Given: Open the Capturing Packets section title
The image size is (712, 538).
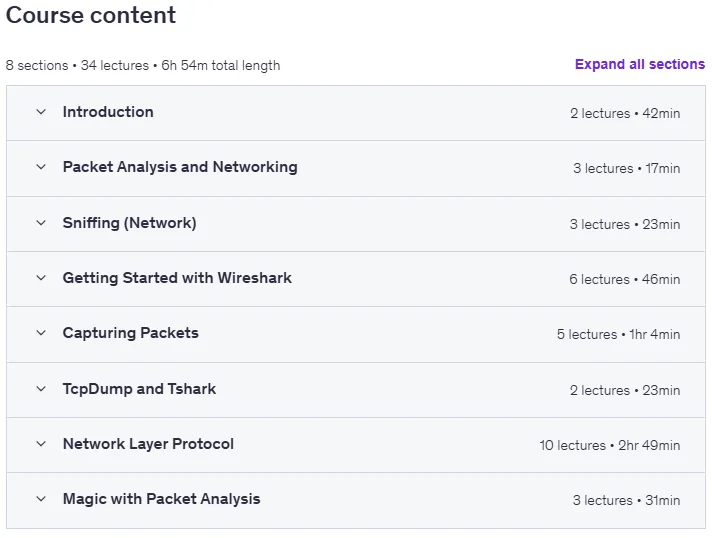Looking at the screenshot, I should coord(131,333).
